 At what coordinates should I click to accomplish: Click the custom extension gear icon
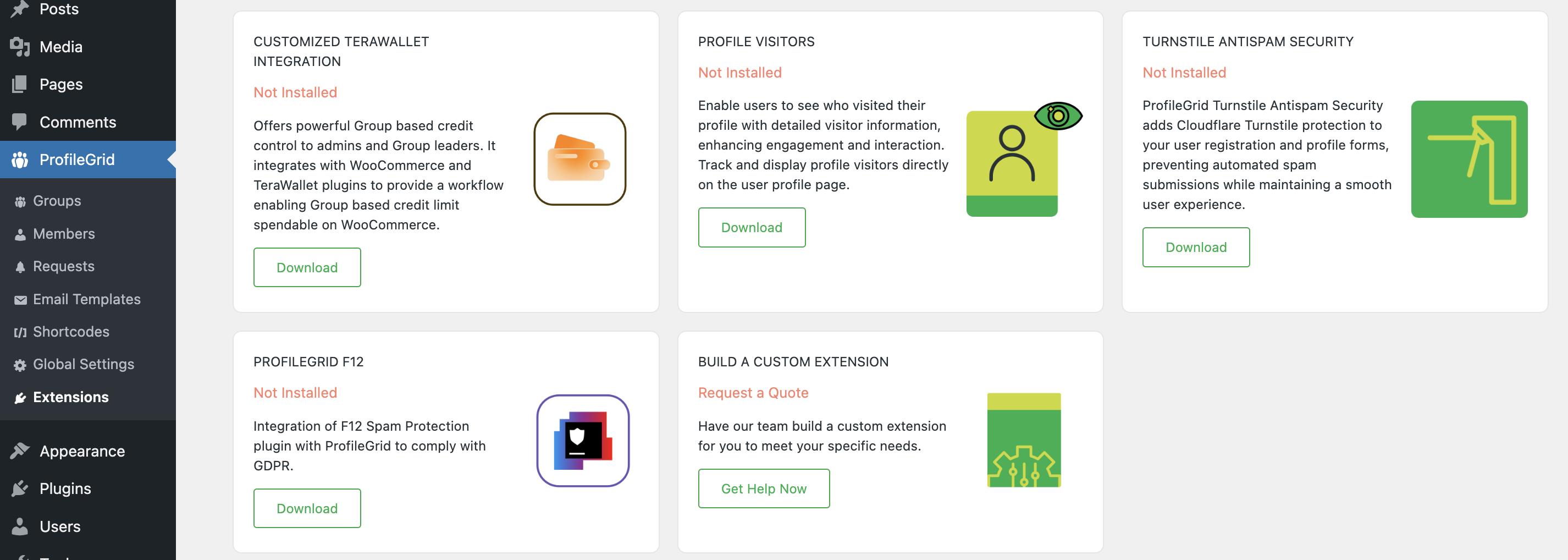[1023, 440]
